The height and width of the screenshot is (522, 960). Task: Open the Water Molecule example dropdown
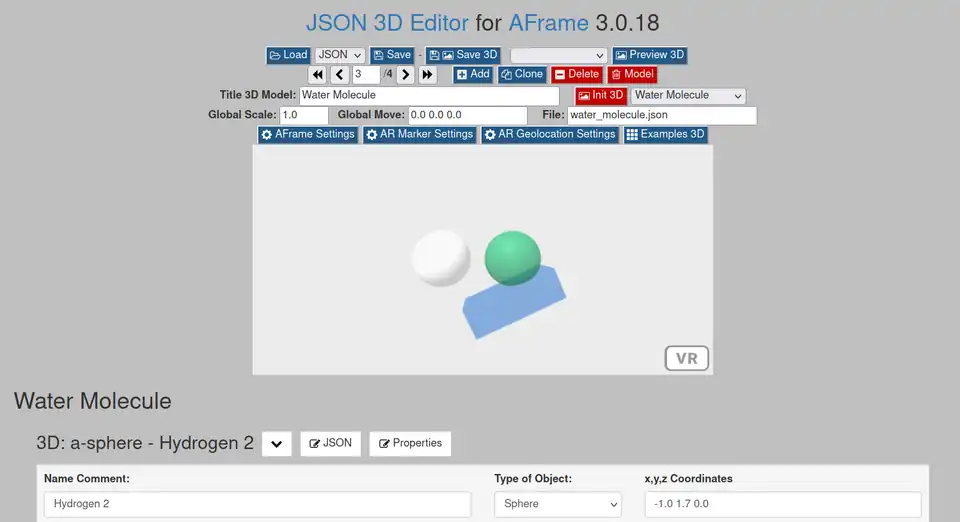pos(688,95)
